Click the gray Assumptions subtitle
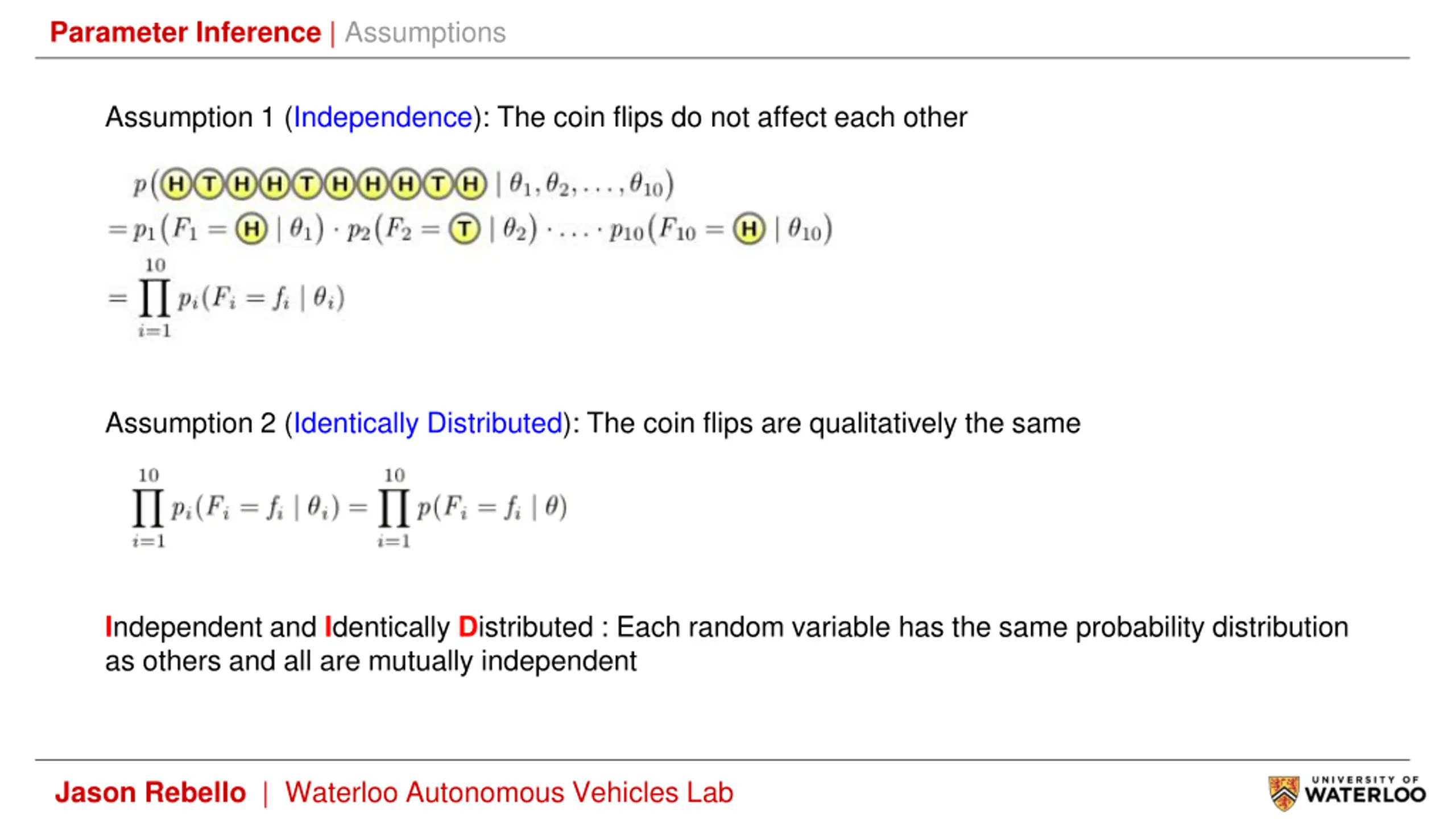The height and width of the screenshot is (819, 1456). click(425, 33)
